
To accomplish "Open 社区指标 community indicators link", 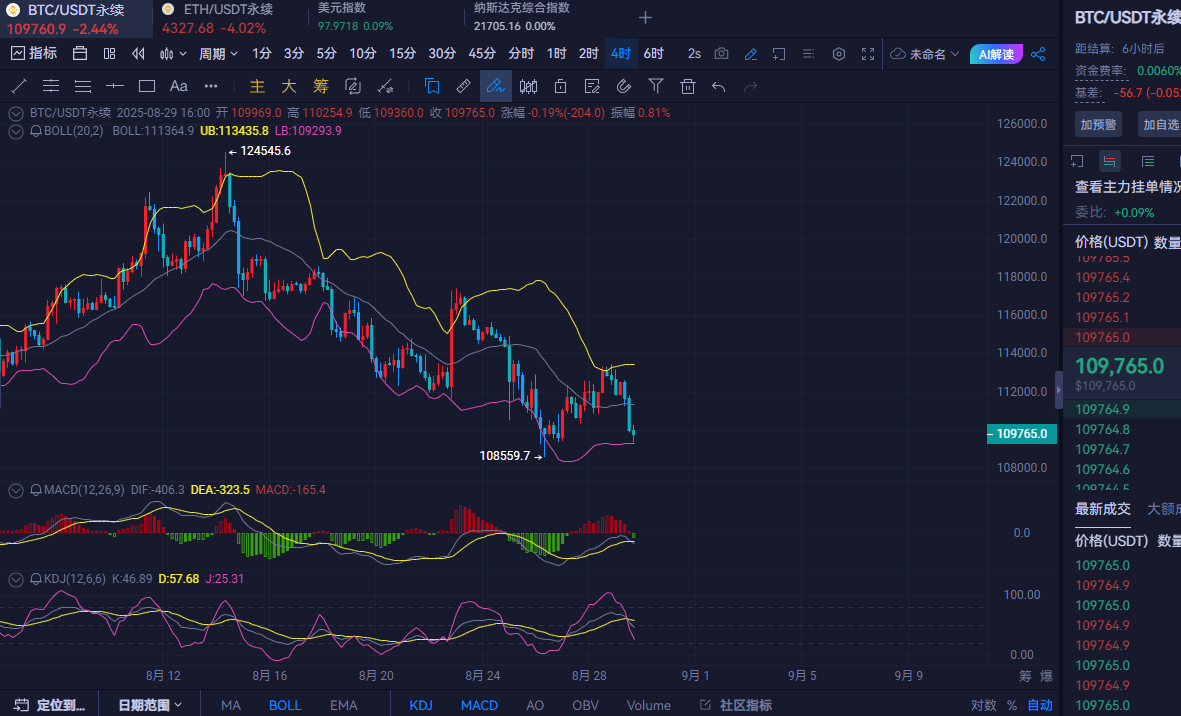I will pyautogui.click(x=736, y=705).
